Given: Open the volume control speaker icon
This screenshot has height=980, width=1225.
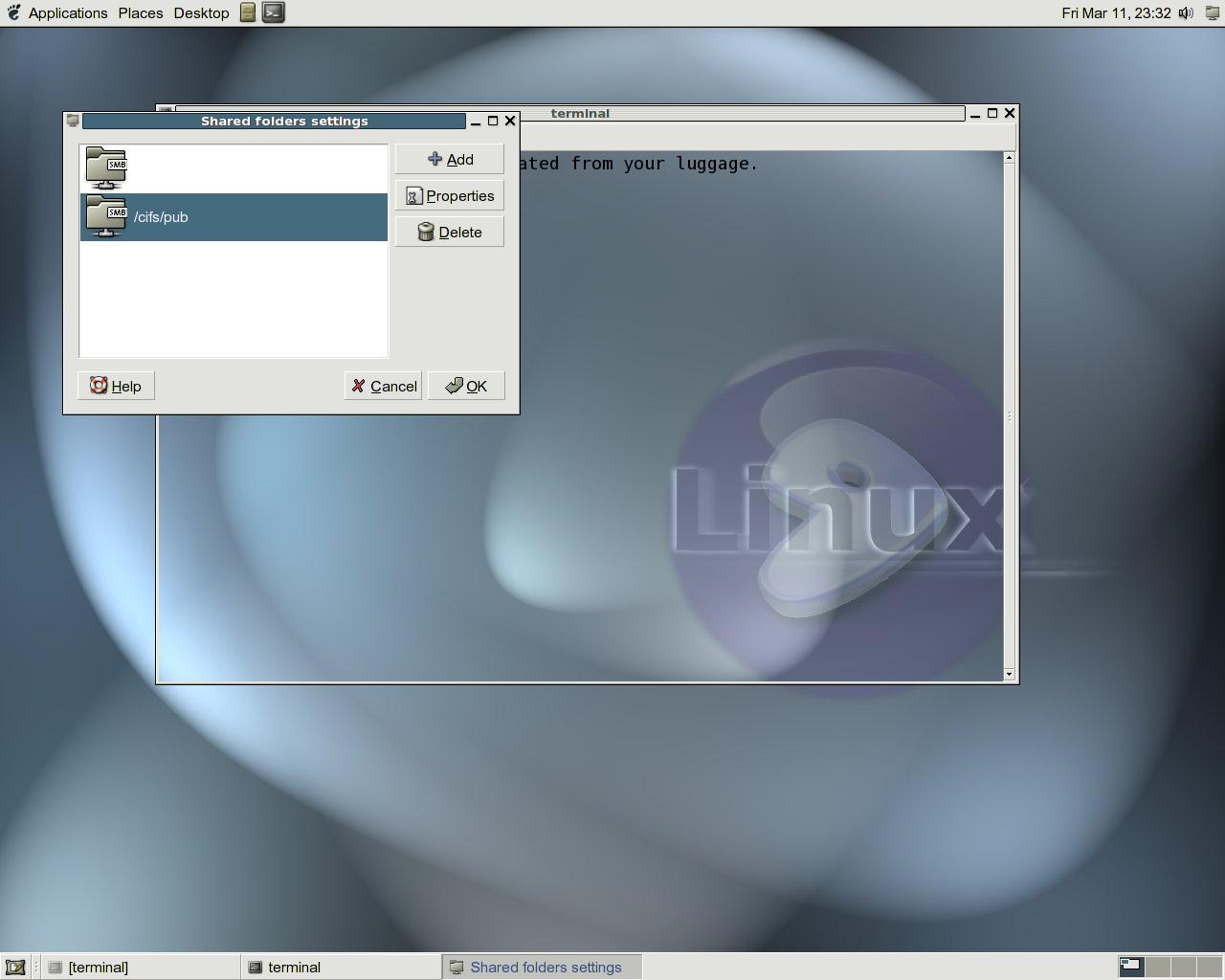Looking at the screenshot, I should point(1186,12).
